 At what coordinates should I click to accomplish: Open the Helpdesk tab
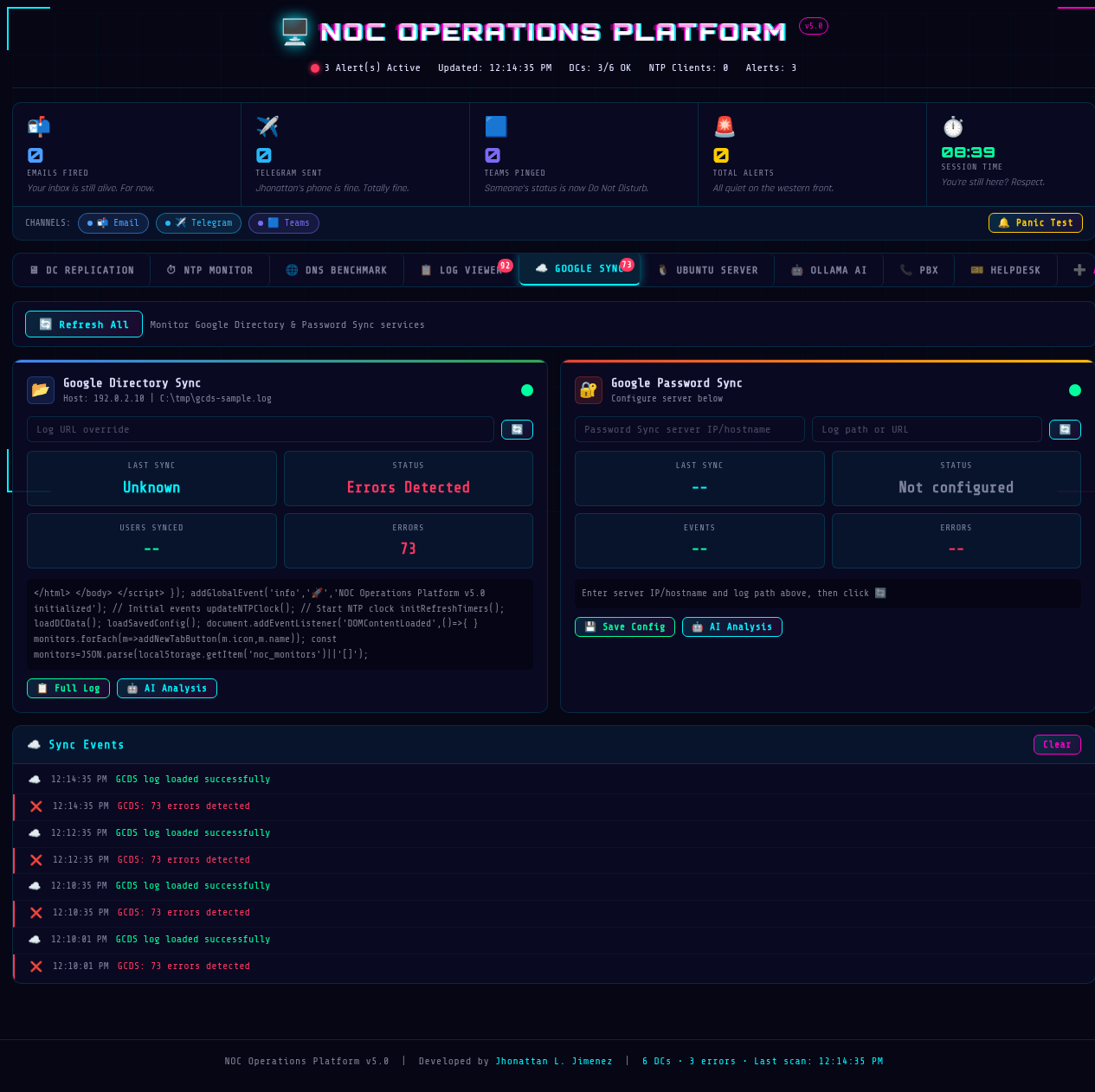coord(1006,270)
